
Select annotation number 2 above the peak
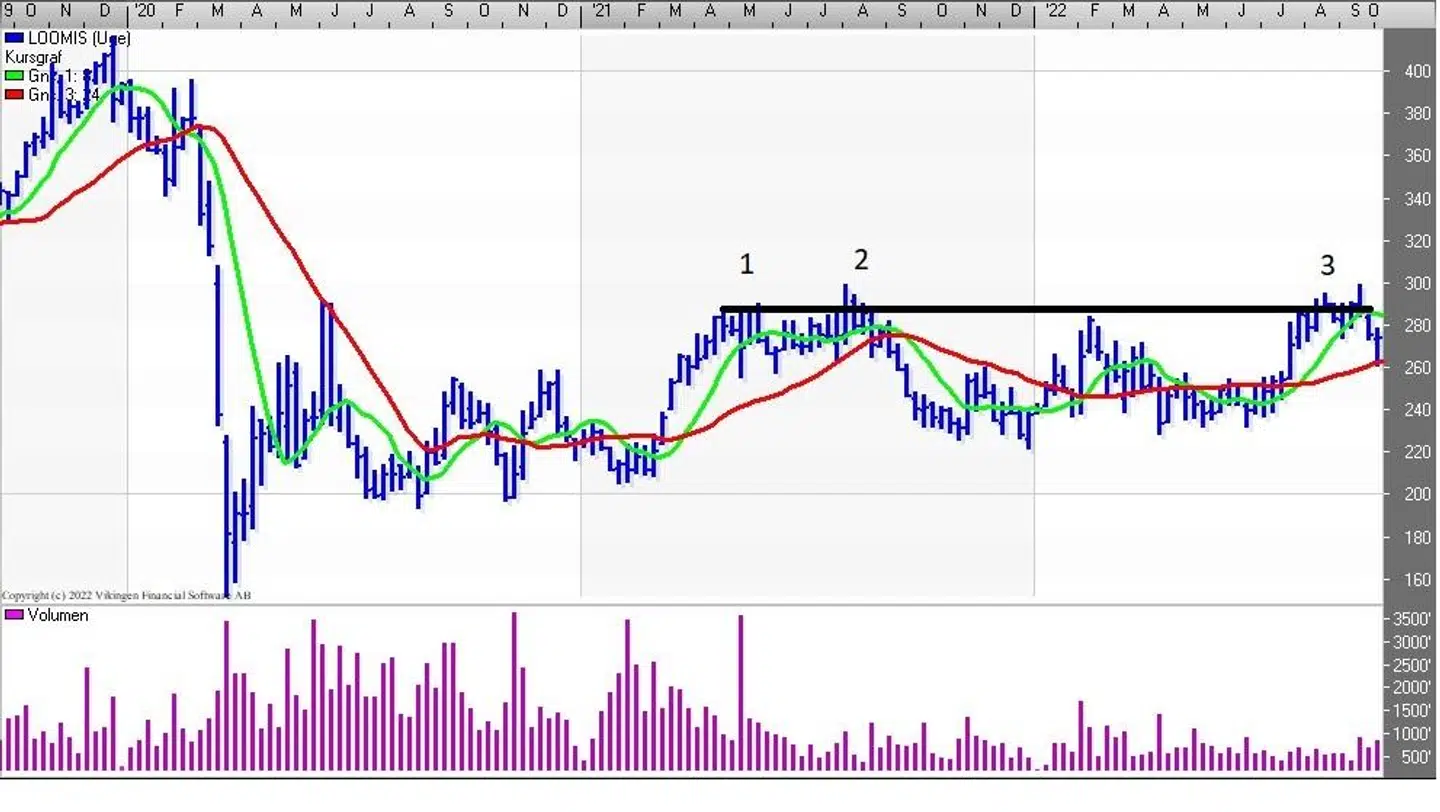pos(861,261)
